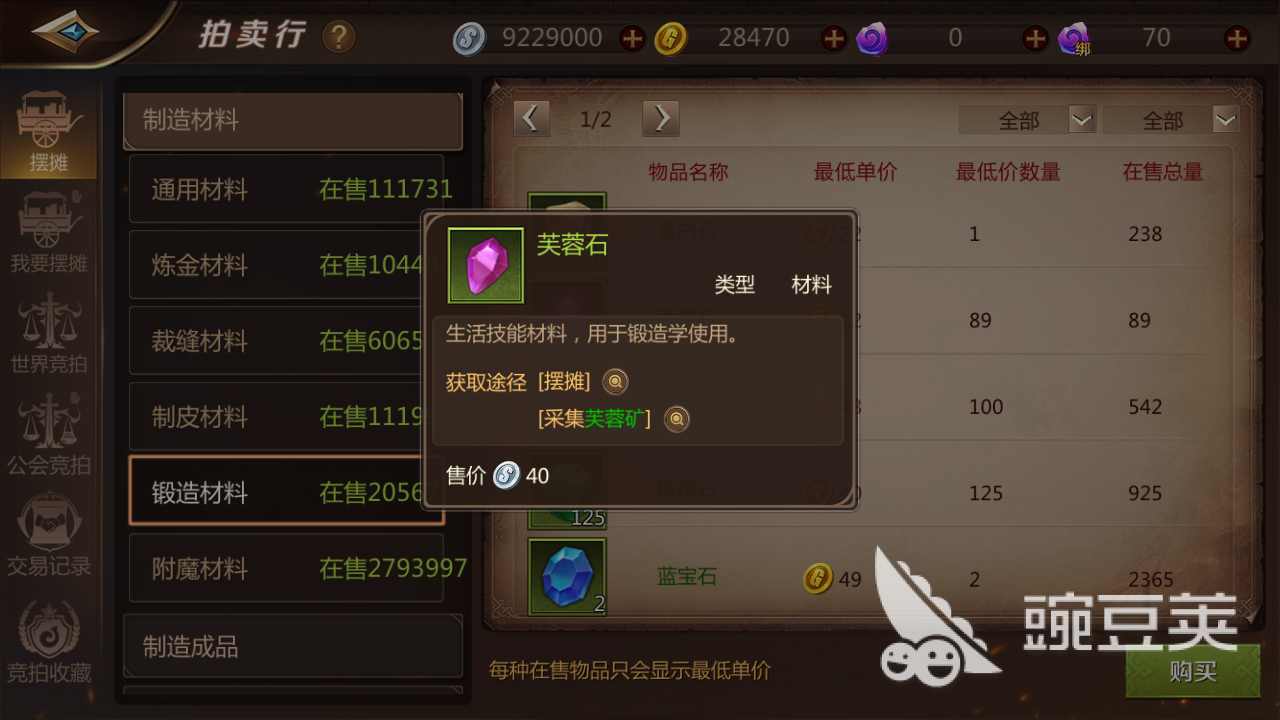The image size is (1280, 720).
Task: Select 通用材料 category
Action: pyautogui.click(x=286, y=189)
